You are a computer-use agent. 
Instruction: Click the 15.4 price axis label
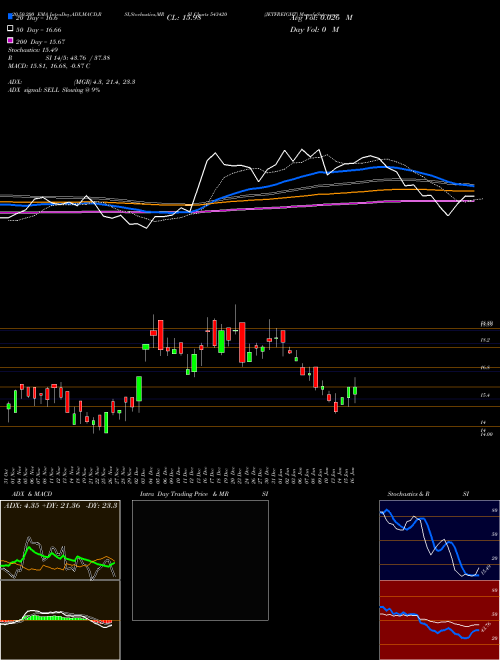pos(485,396)
